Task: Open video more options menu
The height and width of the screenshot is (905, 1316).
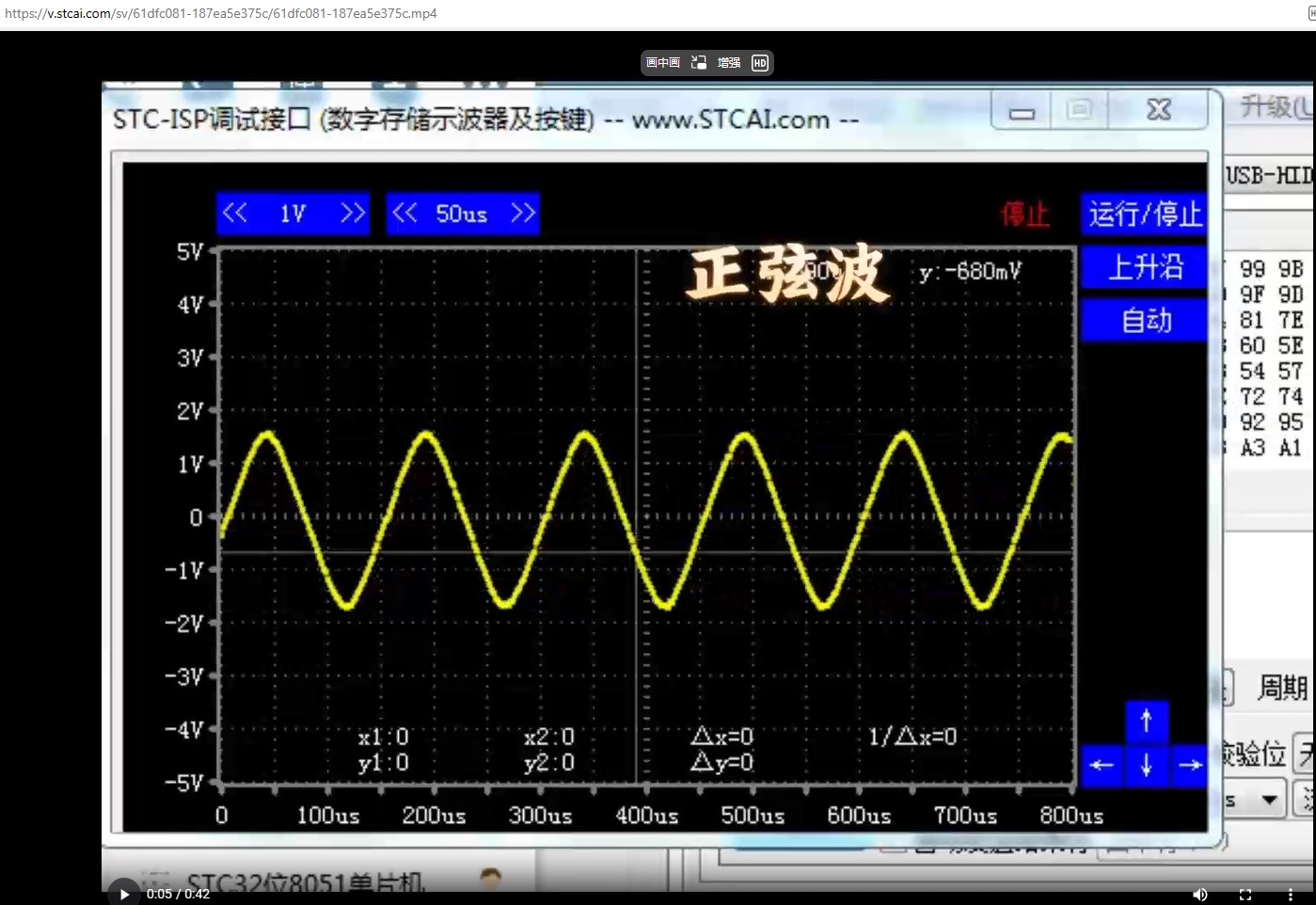Action: click(x=1290, y=895)
